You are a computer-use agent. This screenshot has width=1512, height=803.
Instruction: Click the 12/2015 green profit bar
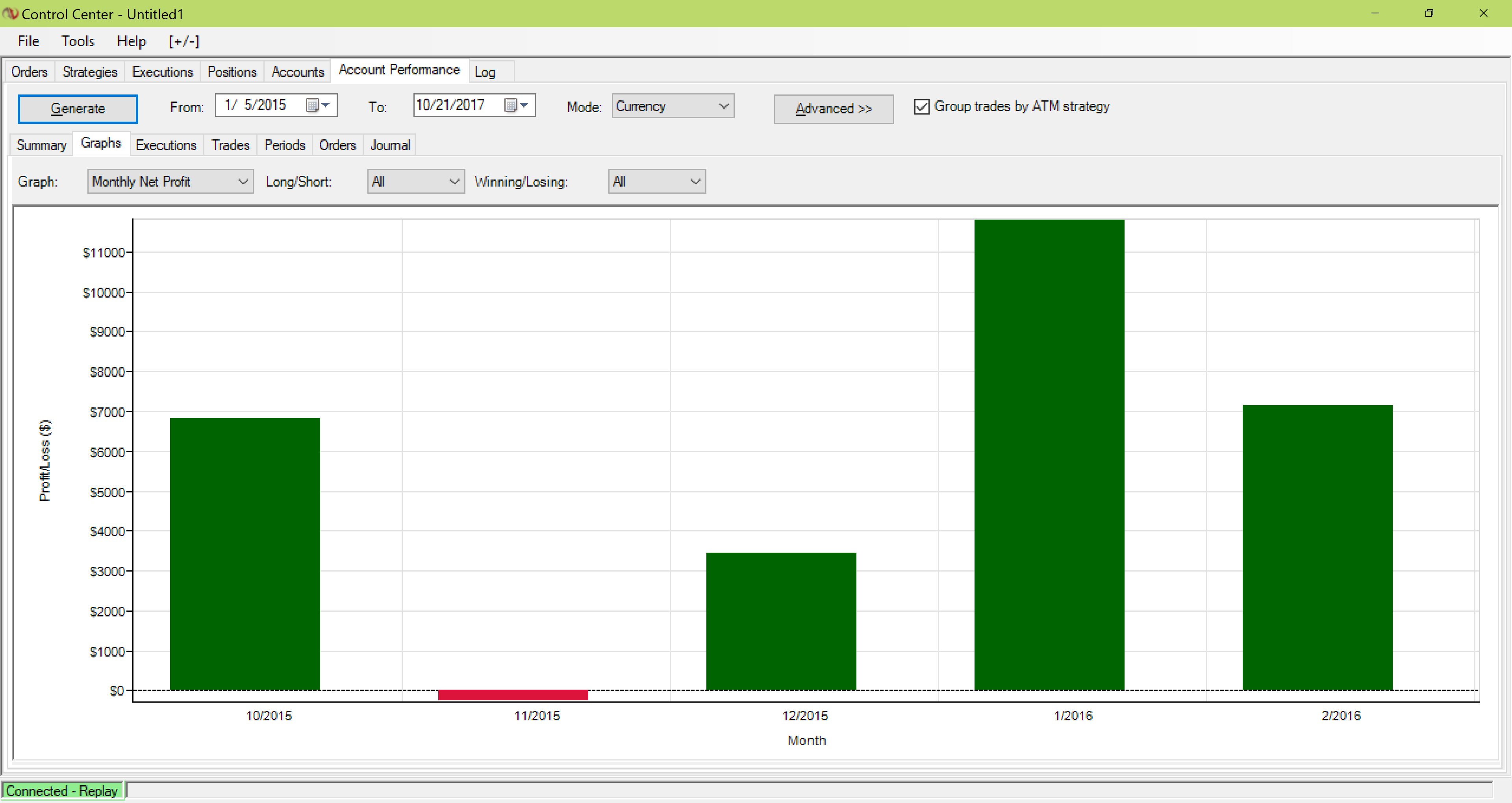point(781,621)
